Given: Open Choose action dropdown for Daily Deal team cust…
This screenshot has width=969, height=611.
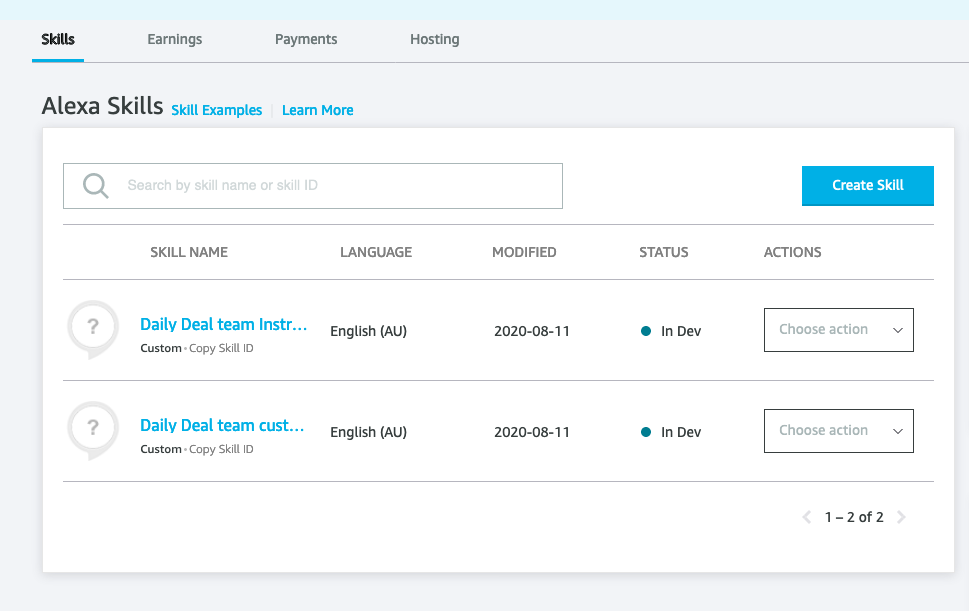Looking at the screenshot, I should click(839, 431).
